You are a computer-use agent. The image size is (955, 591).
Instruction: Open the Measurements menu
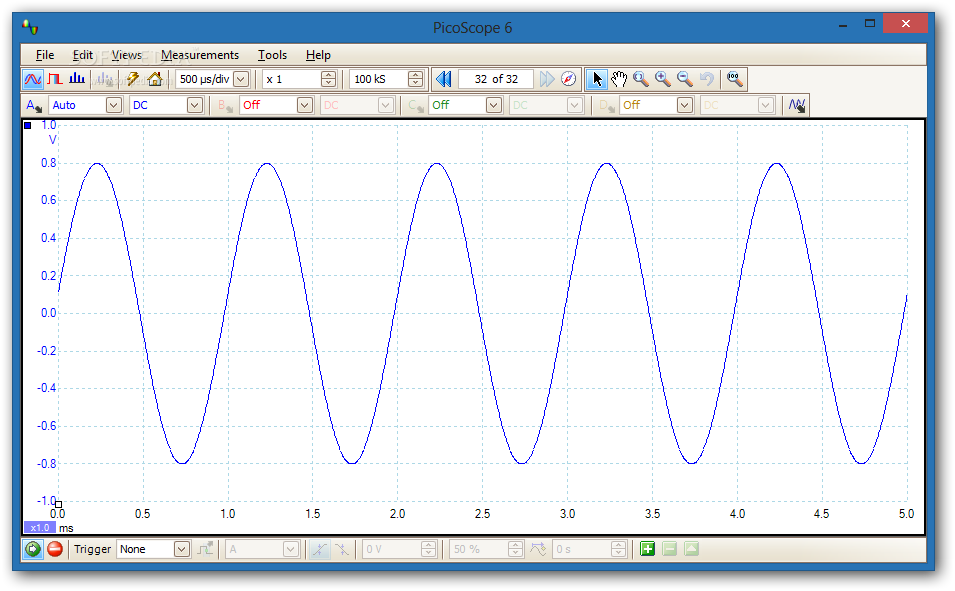pyautogui.click(x=200, y=55)
